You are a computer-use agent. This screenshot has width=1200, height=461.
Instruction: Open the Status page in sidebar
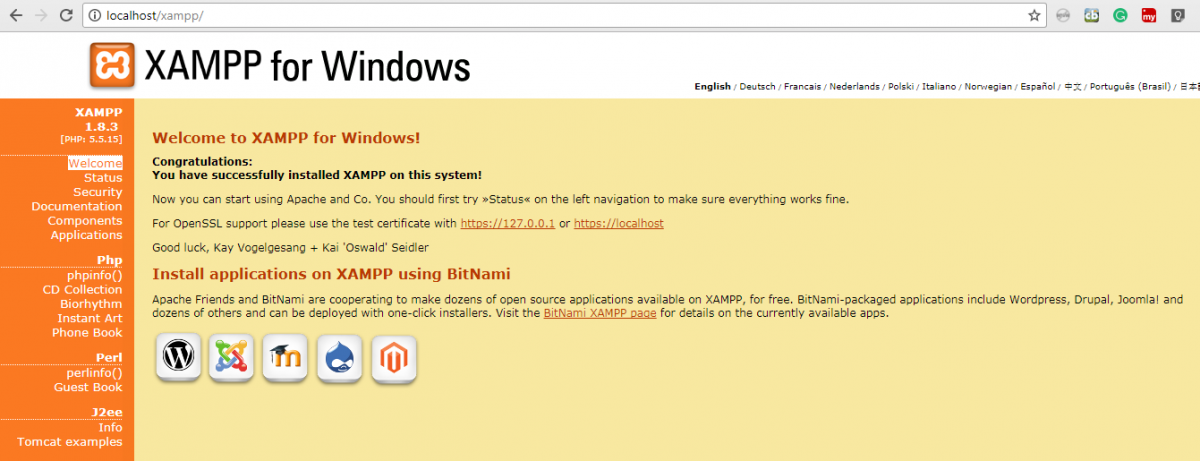tap(103, 178)
